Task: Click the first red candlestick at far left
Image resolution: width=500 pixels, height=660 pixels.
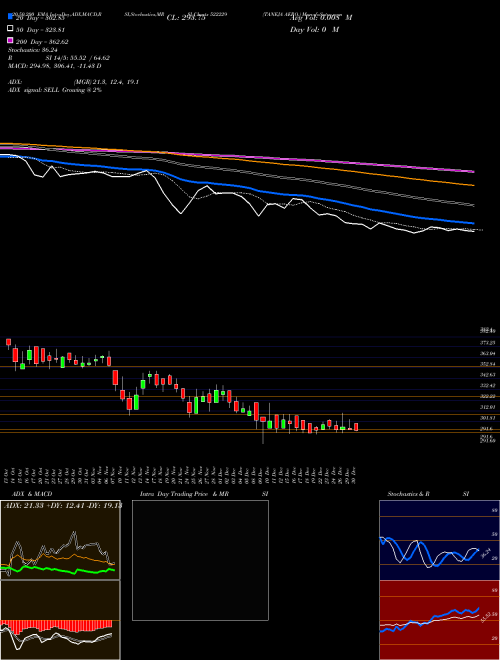Action: [8, 343]
